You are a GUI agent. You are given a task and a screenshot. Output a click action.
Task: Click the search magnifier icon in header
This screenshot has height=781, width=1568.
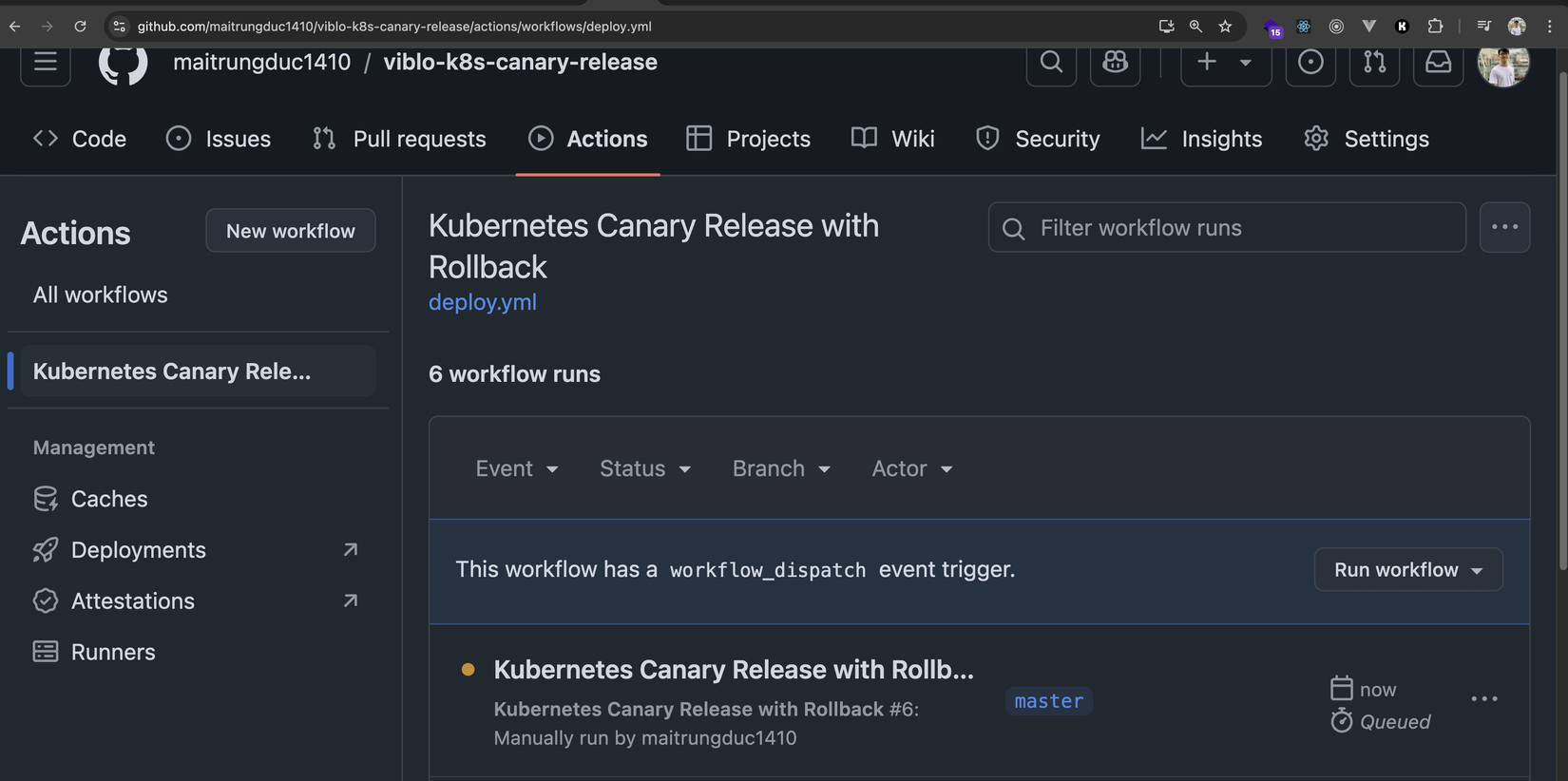[1051, 63]
